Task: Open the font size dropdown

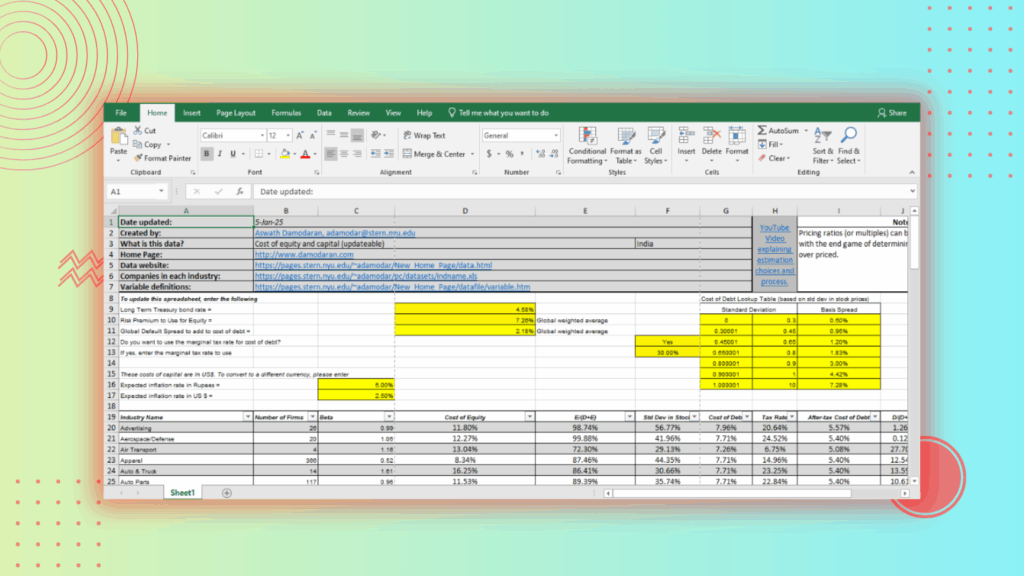Action: coord(290,135)
